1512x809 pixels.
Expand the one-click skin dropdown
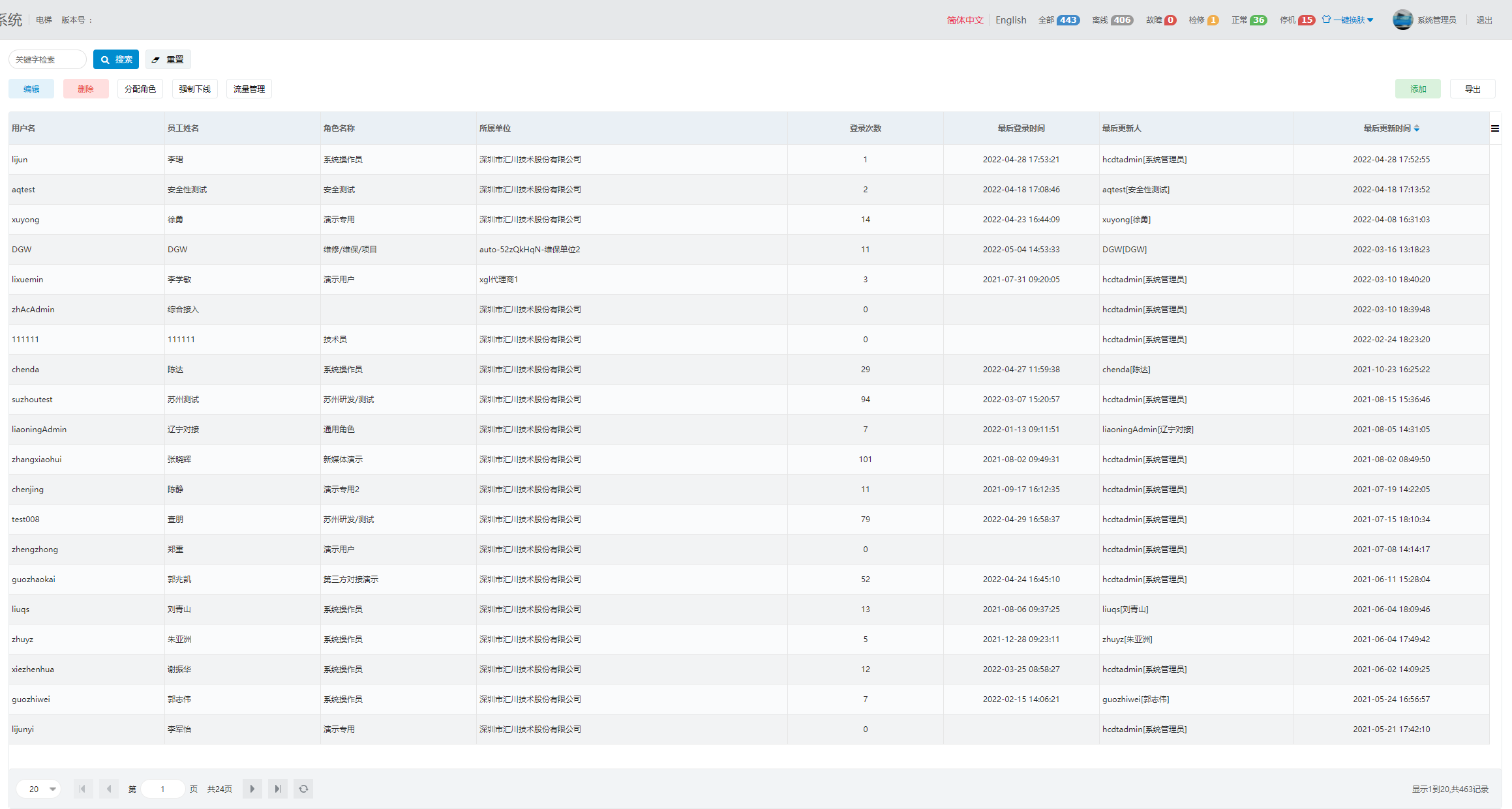pyautogui.click(x=1348, y=20)
